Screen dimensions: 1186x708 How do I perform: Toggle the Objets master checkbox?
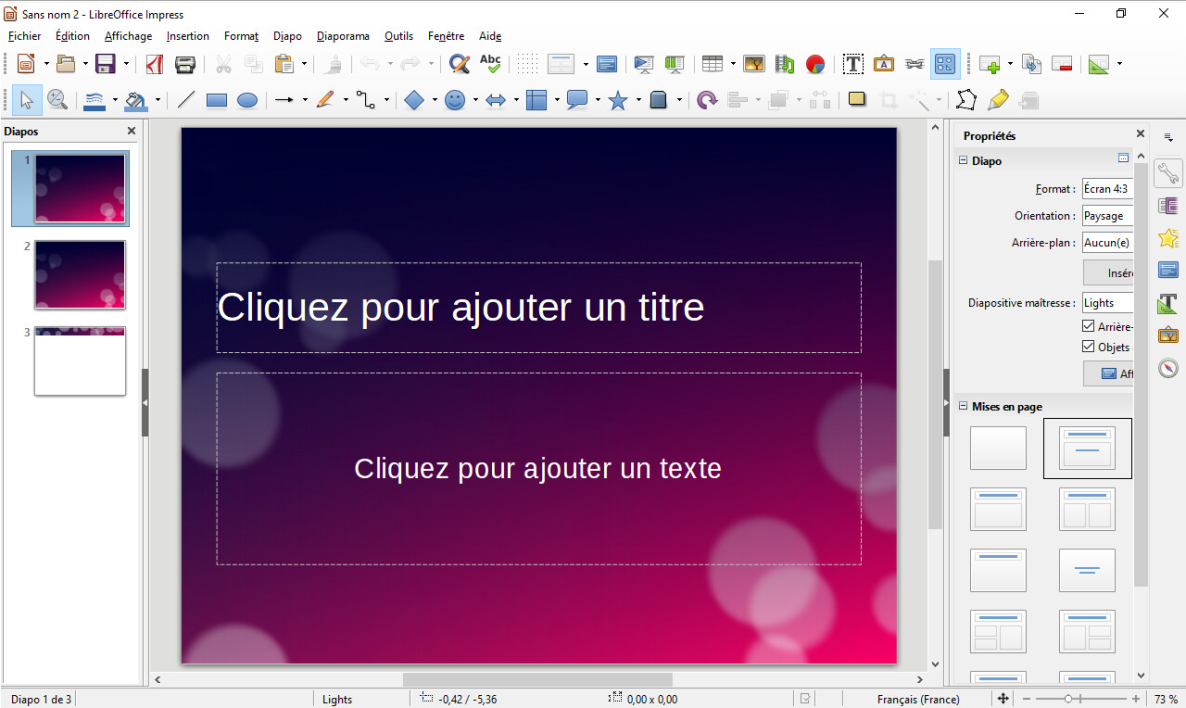tap(1089, 347)
